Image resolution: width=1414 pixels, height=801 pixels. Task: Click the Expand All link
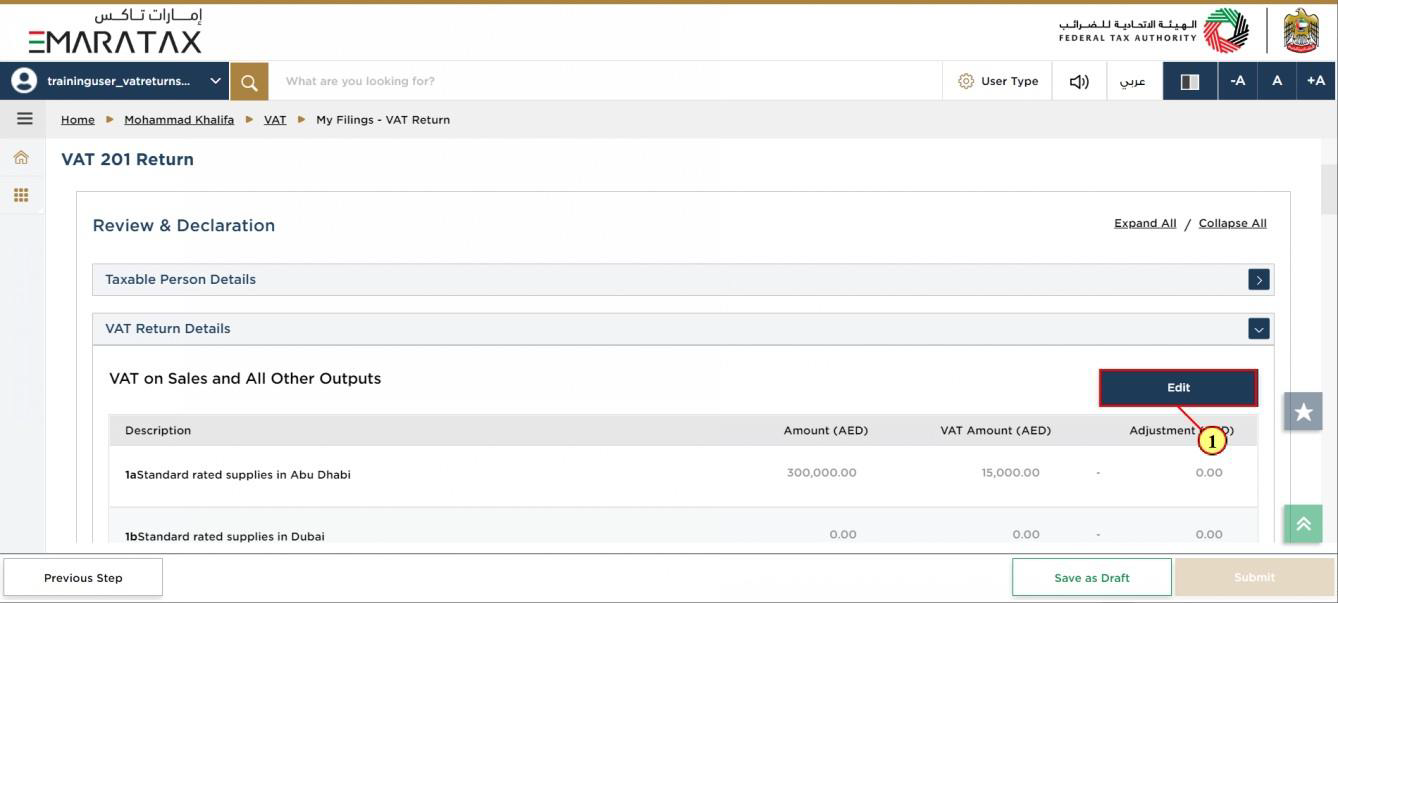1145,223
